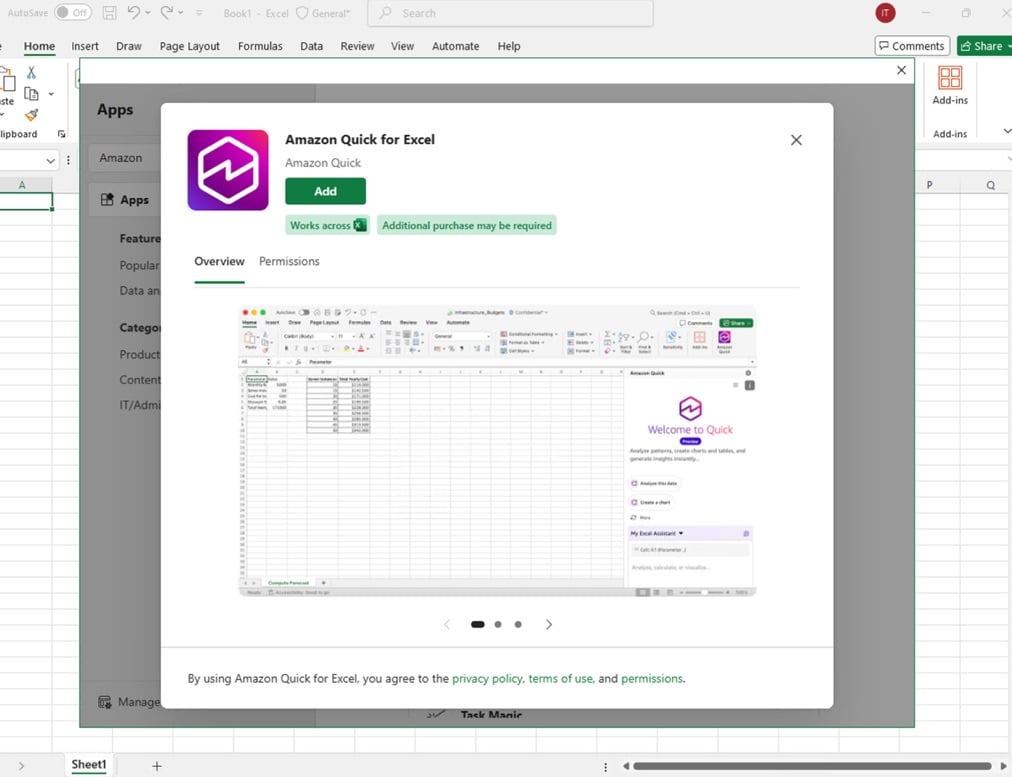1012x777 pixels.
Task: Click Additional purchase may be required label
Action: tap(467, 225)
